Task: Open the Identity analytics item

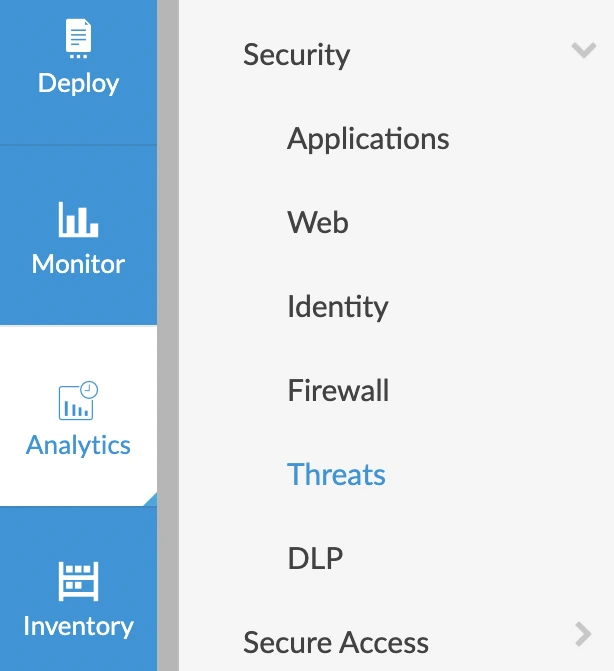Action: coord(337,306)
